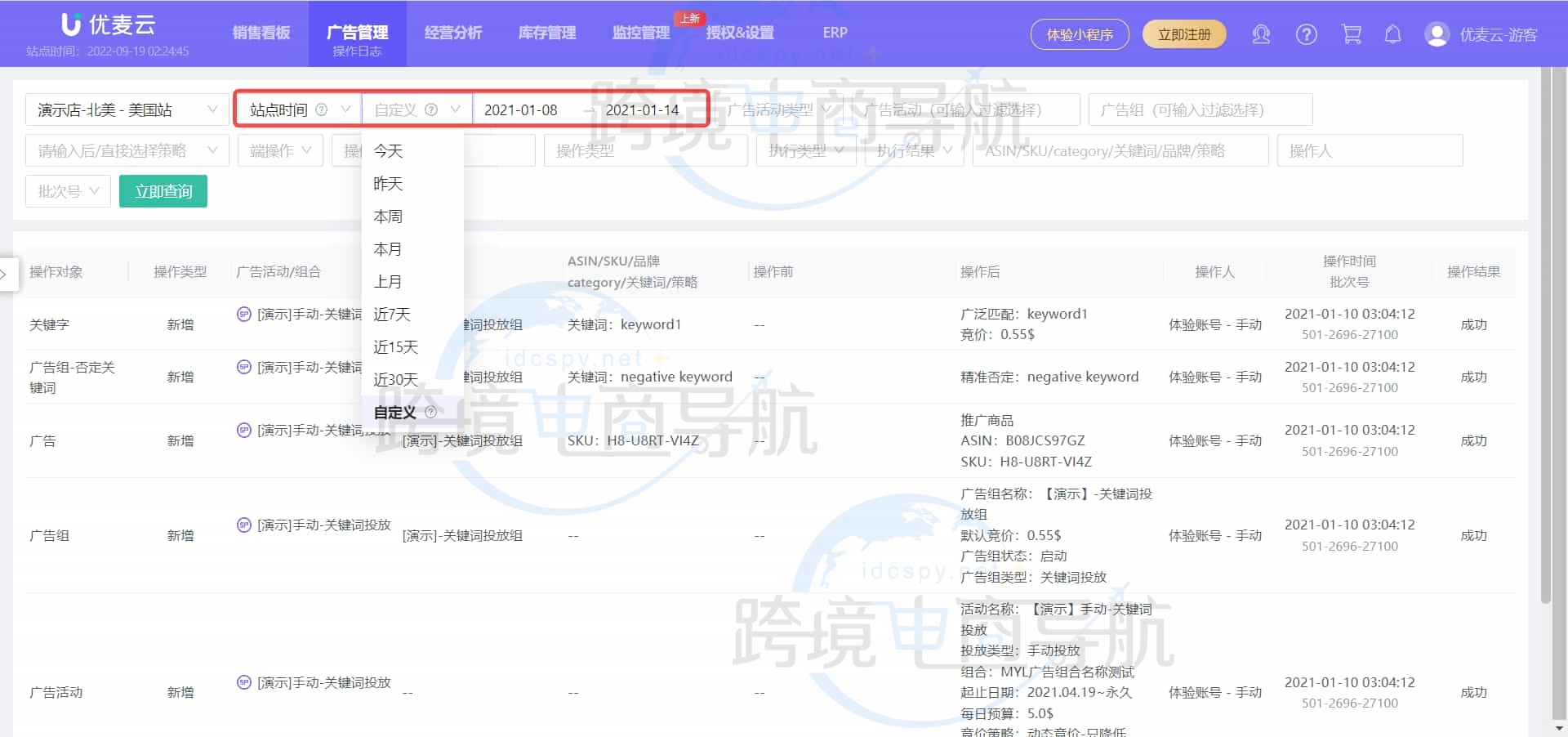This screenshot has width=1568, height=737.
Task: Click the 立即查询 query button
Action: point(163,190)
